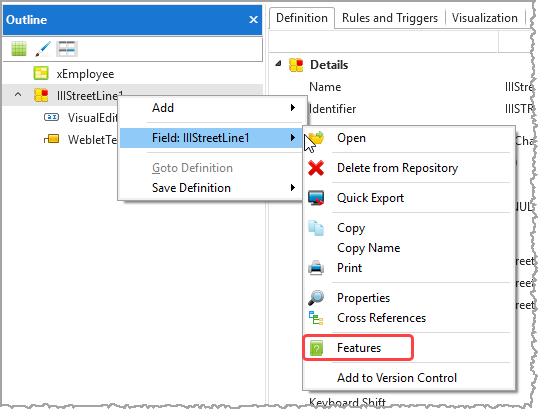Click the green grid icon in Outline toolbar
The image size is (539, 411).
point(19,48)
